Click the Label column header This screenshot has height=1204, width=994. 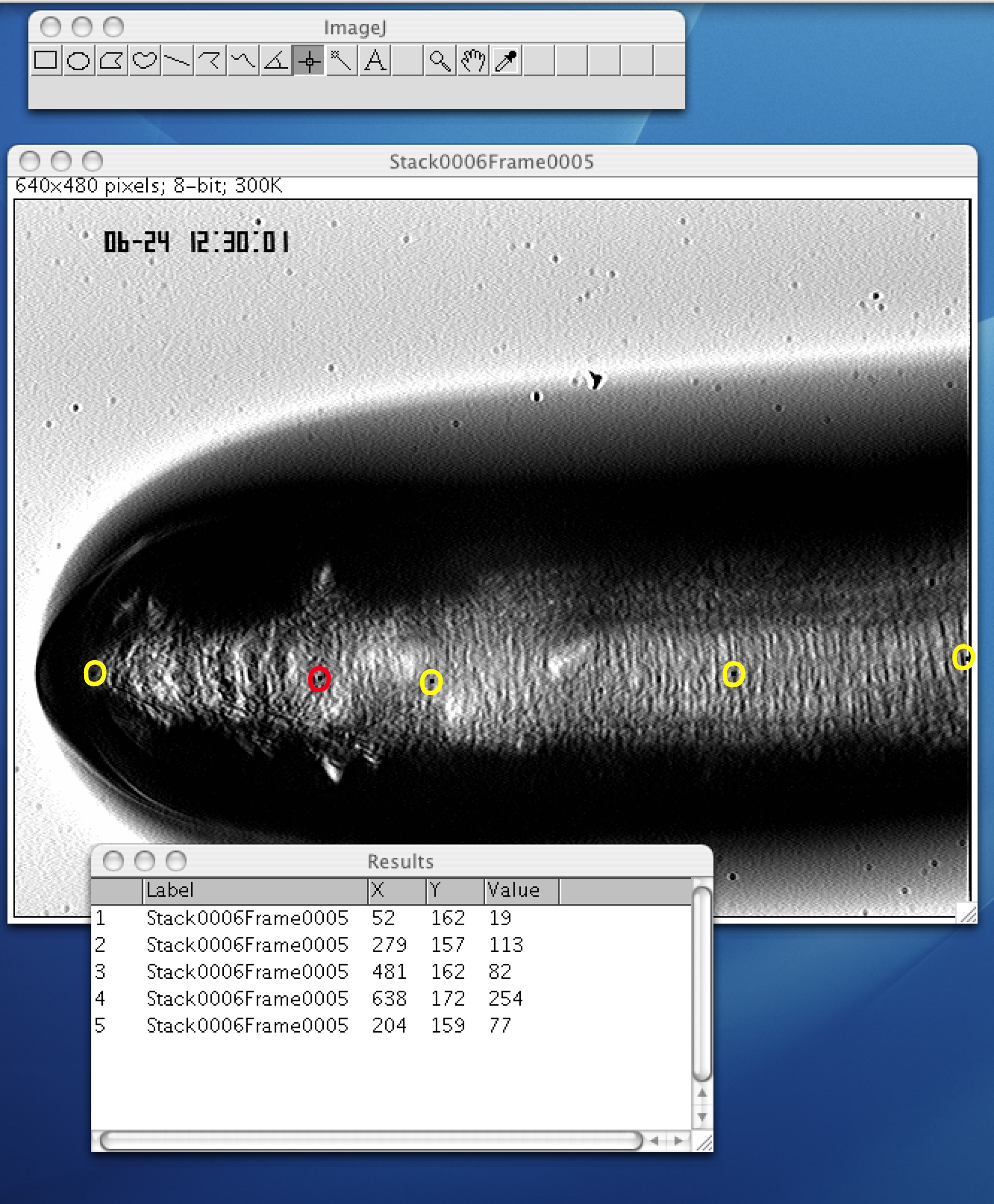coord(254,890)
